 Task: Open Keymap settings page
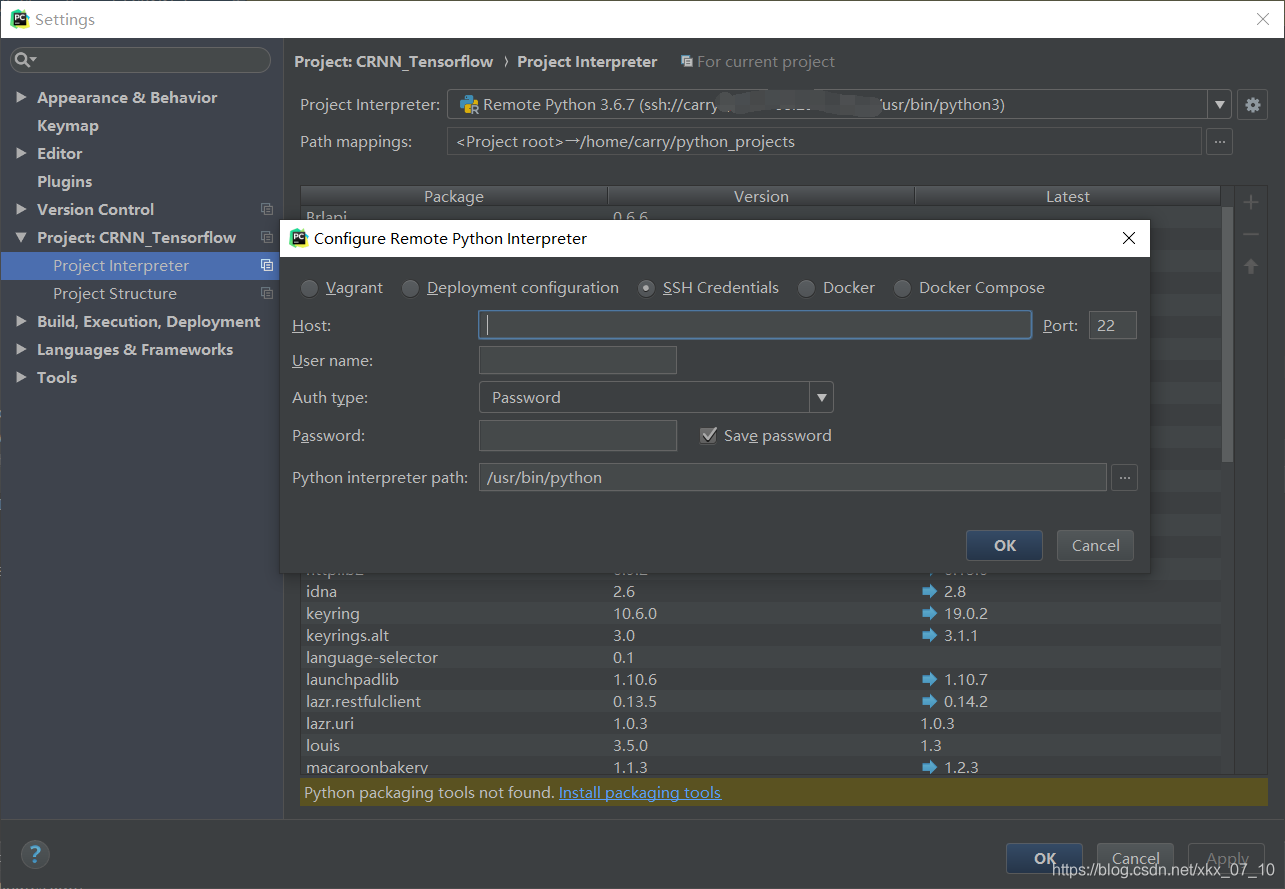(68, 125)
